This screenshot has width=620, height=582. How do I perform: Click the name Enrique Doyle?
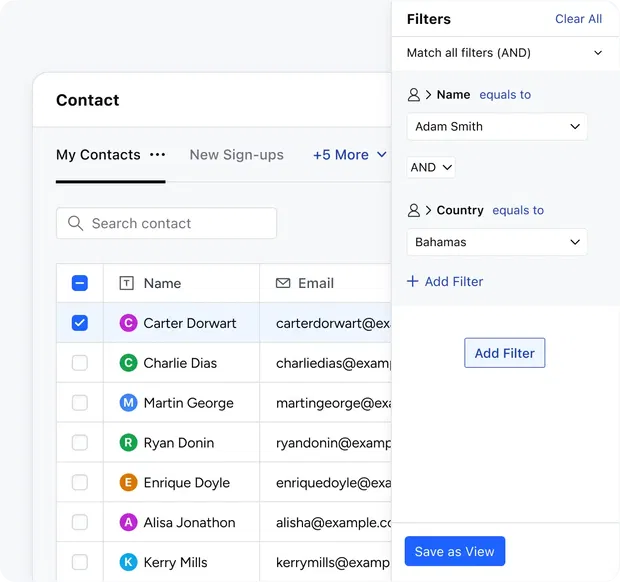[187, 483]
